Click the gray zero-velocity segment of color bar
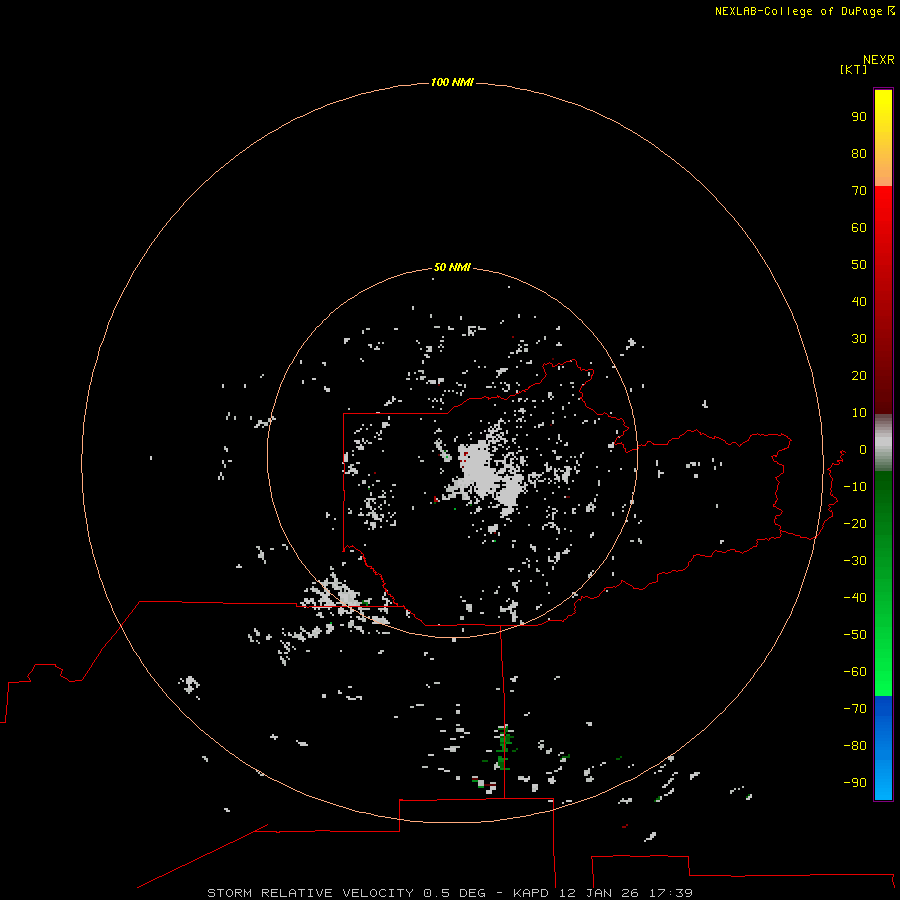This screenshot has height=900, width=900. click(883, 443)
